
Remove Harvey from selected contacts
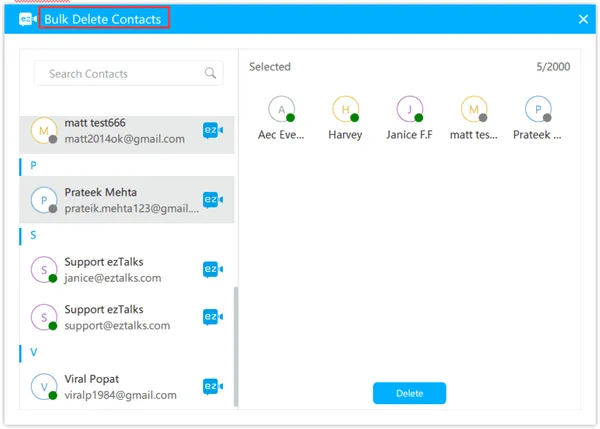click(345, 118)
